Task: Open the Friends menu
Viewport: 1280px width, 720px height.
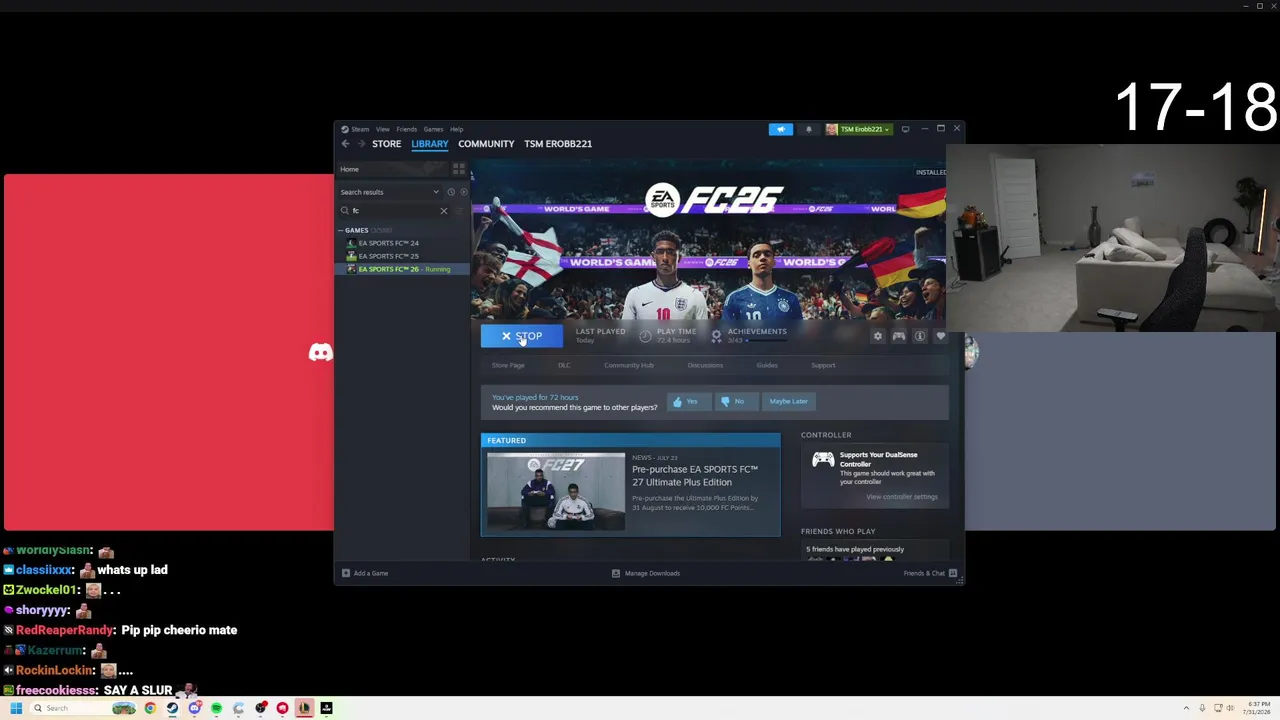Action: pyautogui.click(x=406, y=129)
